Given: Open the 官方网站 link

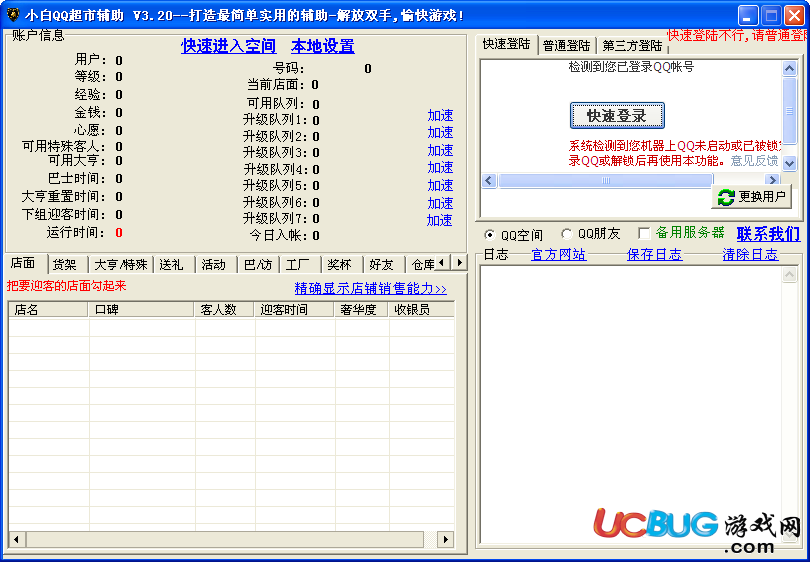Looking at the screenshot, I should [x=559, y=255].
